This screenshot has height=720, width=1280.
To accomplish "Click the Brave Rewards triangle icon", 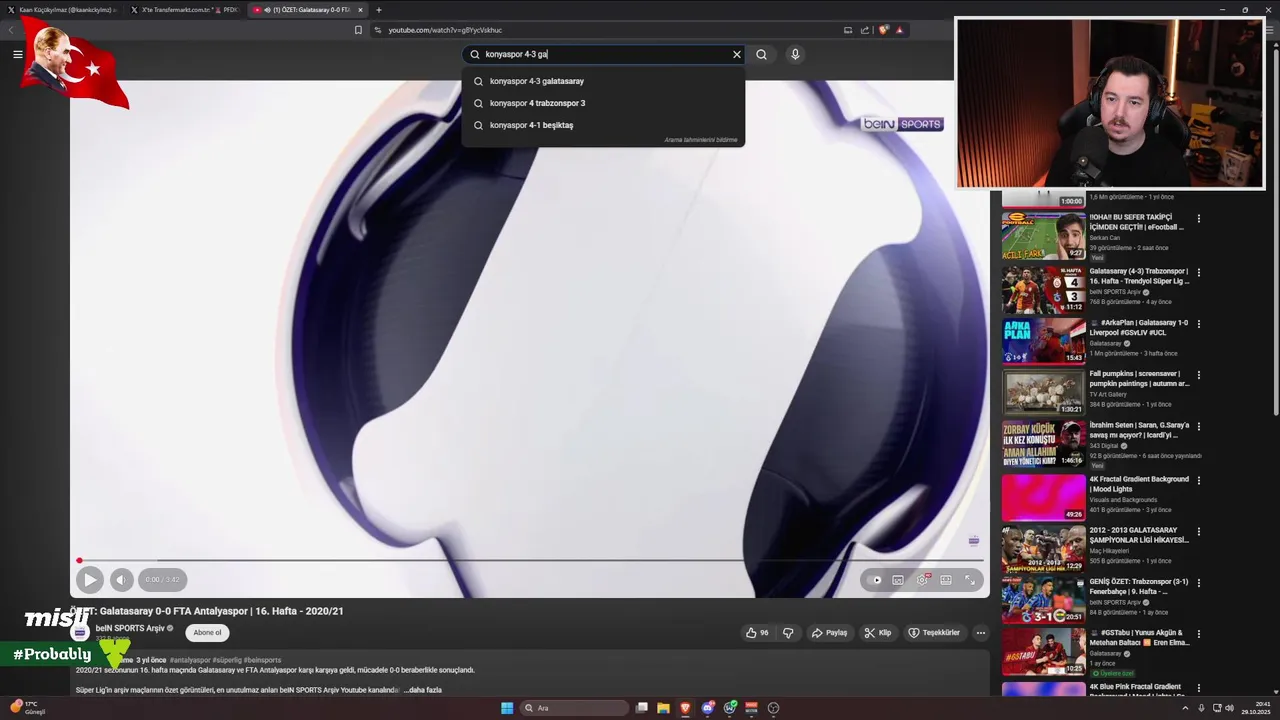I will click(x=899, y=30).
